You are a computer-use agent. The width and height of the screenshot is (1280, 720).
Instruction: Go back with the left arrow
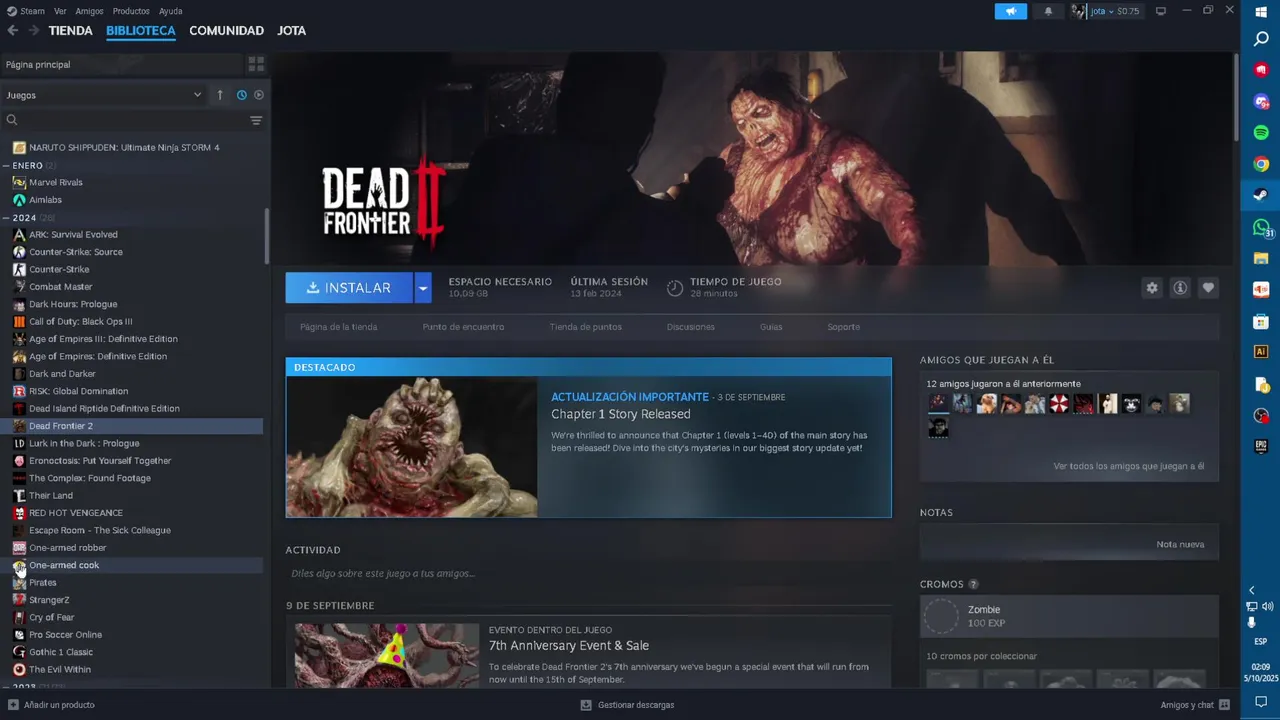pyautogui.click(x=12, y=30)
